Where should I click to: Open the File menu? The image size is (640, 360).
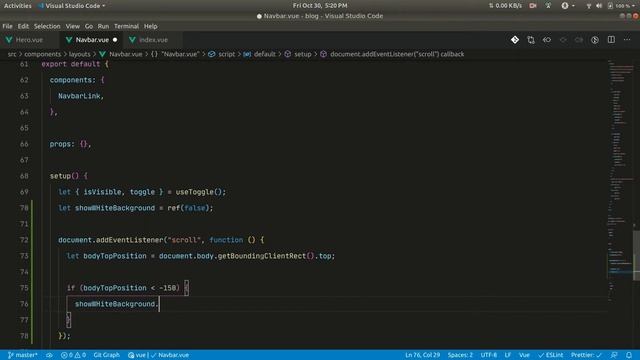[x=7, y=26]
